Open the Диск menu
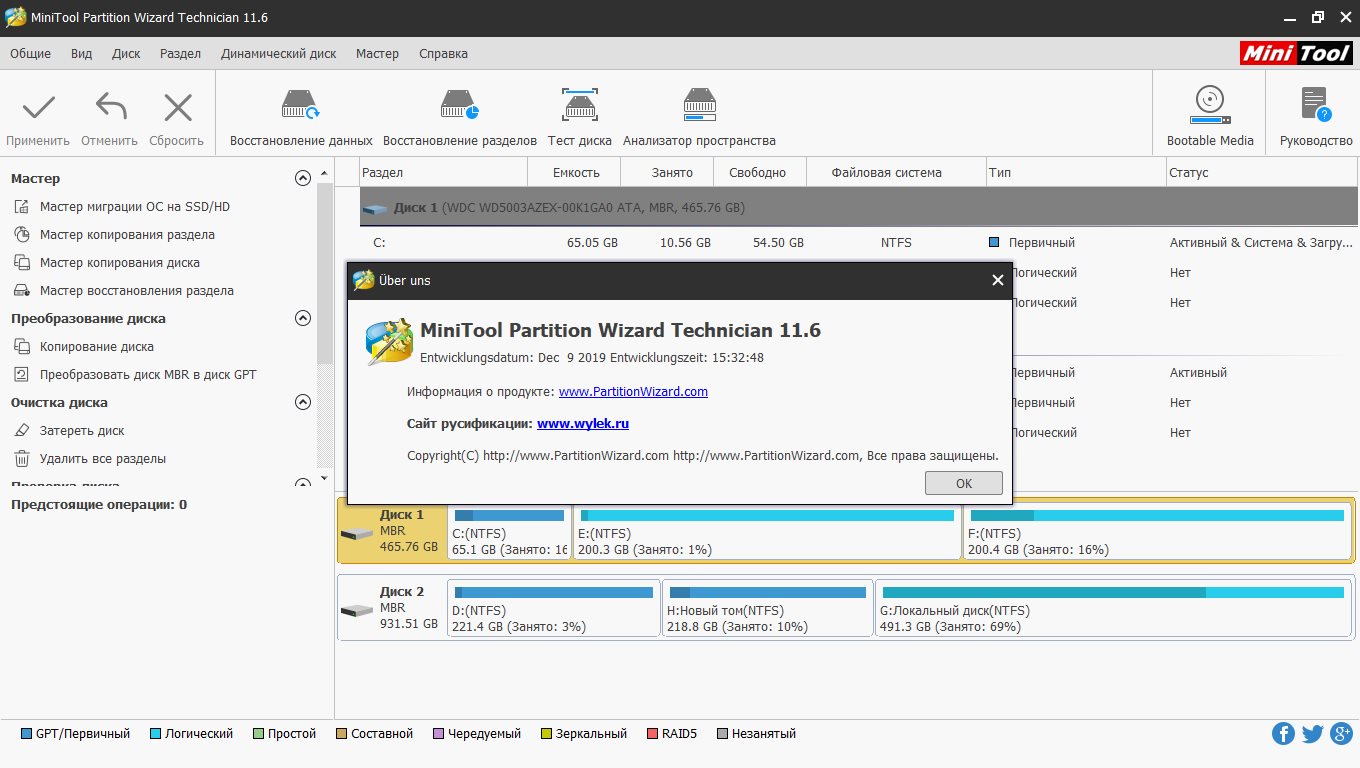 coord(126,54)
